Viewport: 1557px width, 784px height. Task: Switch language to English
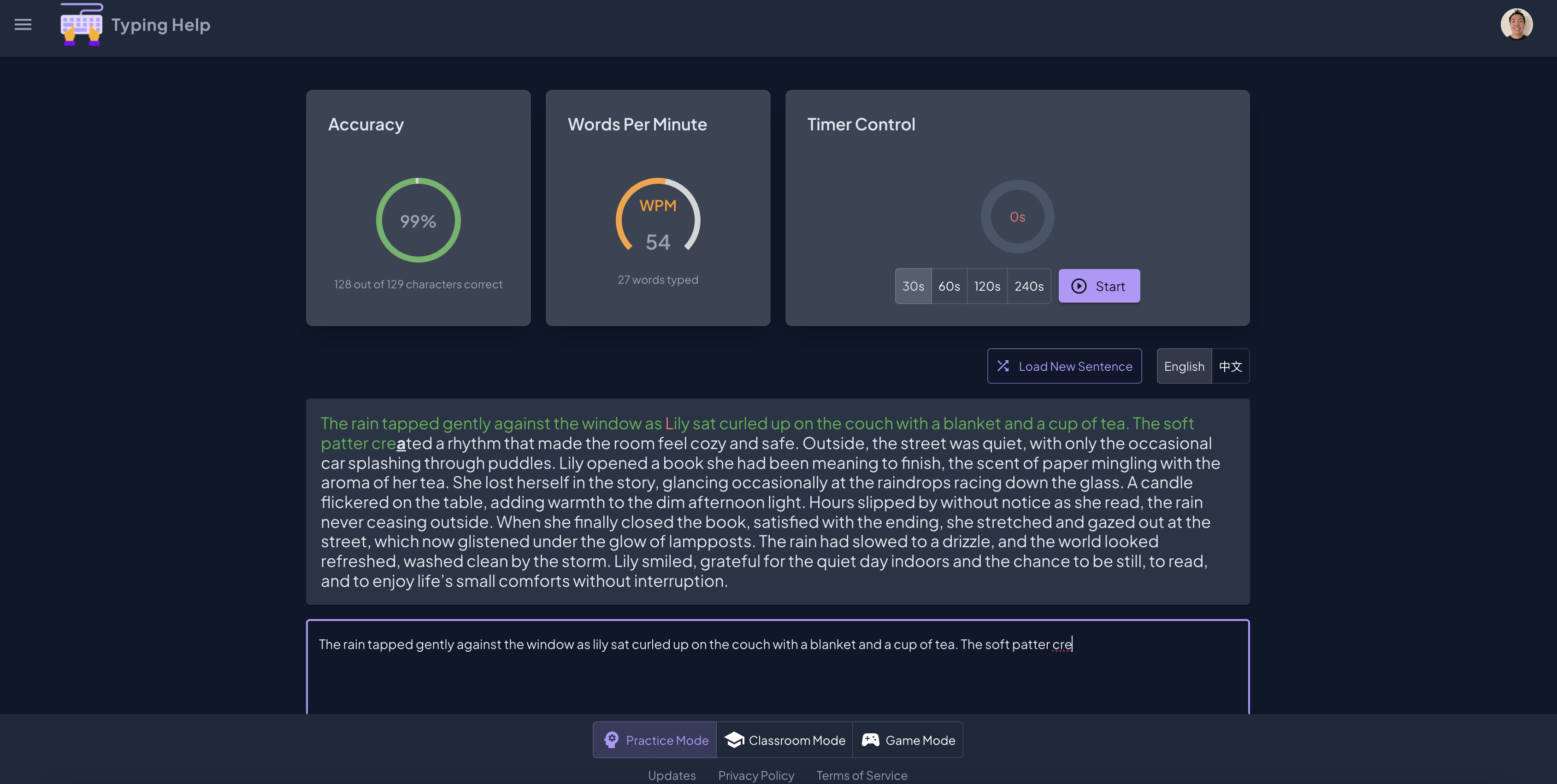click(x=1184, y=366)
